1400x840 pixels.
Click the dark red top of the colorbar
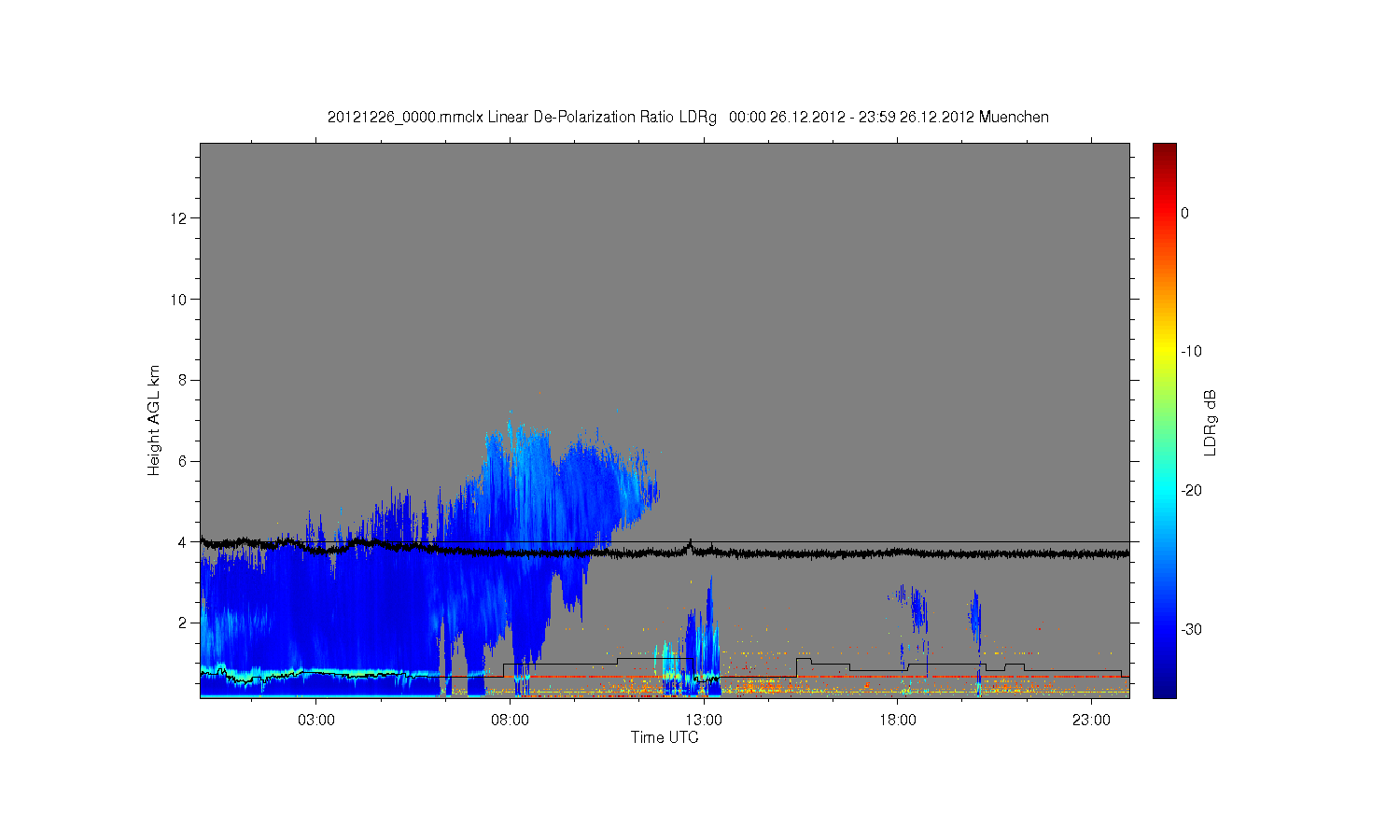[x=1165, y=151]
